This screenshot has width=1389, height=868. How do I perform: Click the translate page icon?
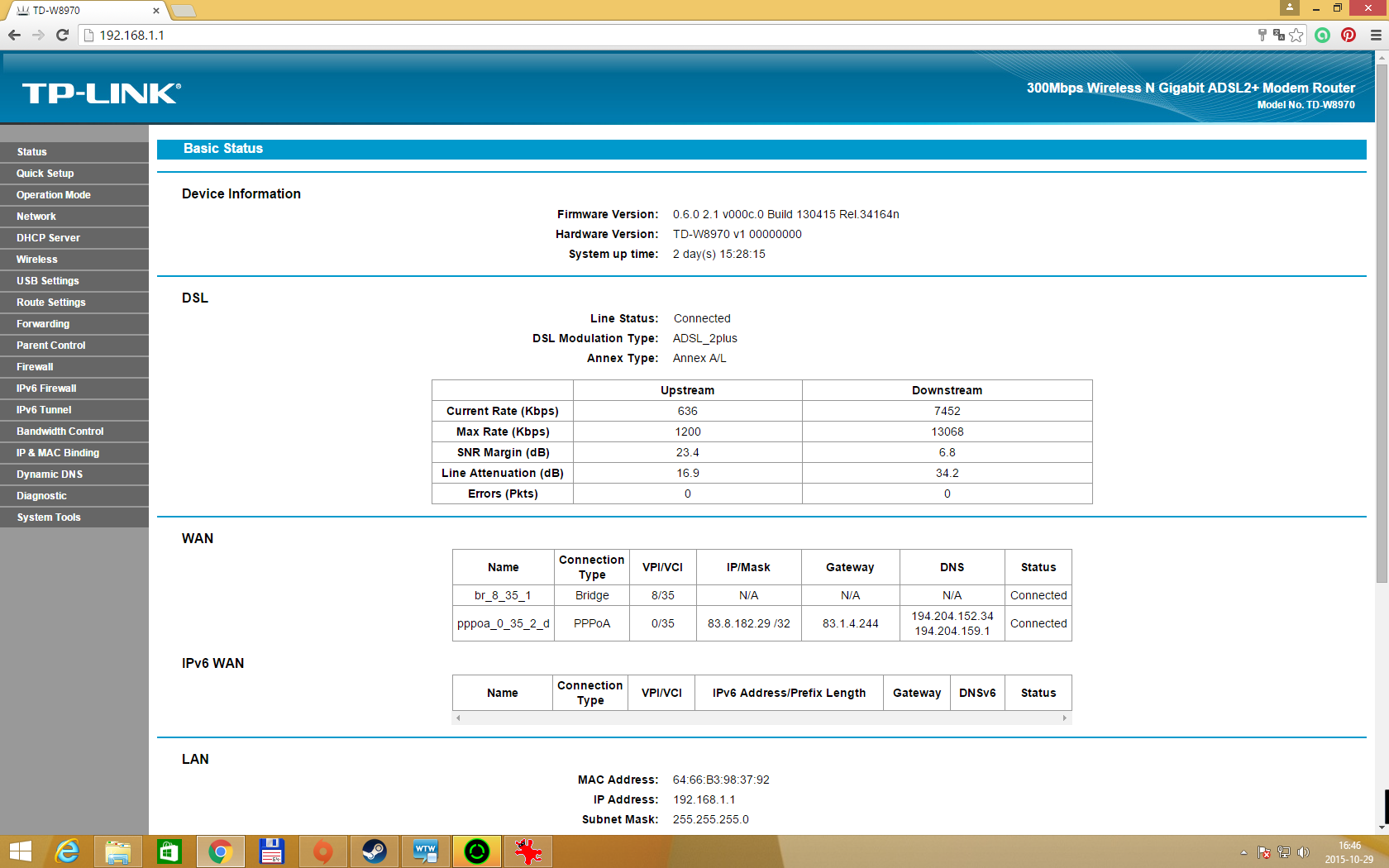point(1279,35)
